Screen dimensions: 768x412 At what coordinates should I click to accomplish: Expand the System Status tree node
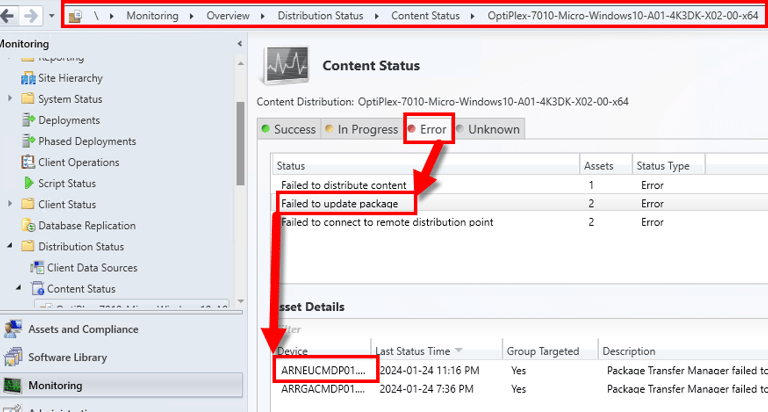coord(10,98)
